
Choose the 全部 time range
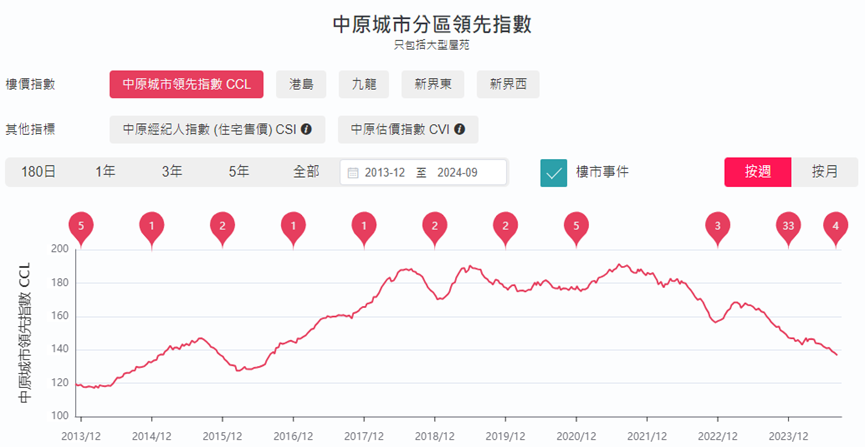click(306, 172)
